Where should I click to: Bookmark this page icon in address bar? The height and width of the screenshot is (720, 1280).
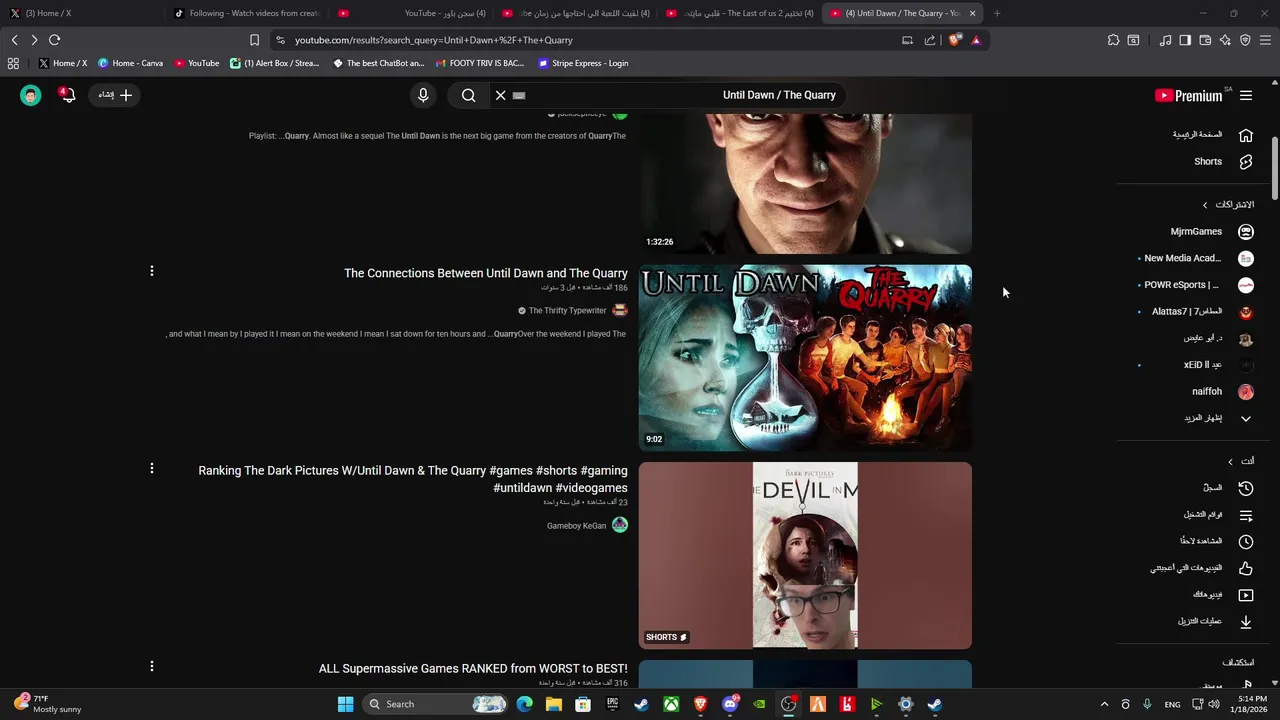[x=254, y=40]
